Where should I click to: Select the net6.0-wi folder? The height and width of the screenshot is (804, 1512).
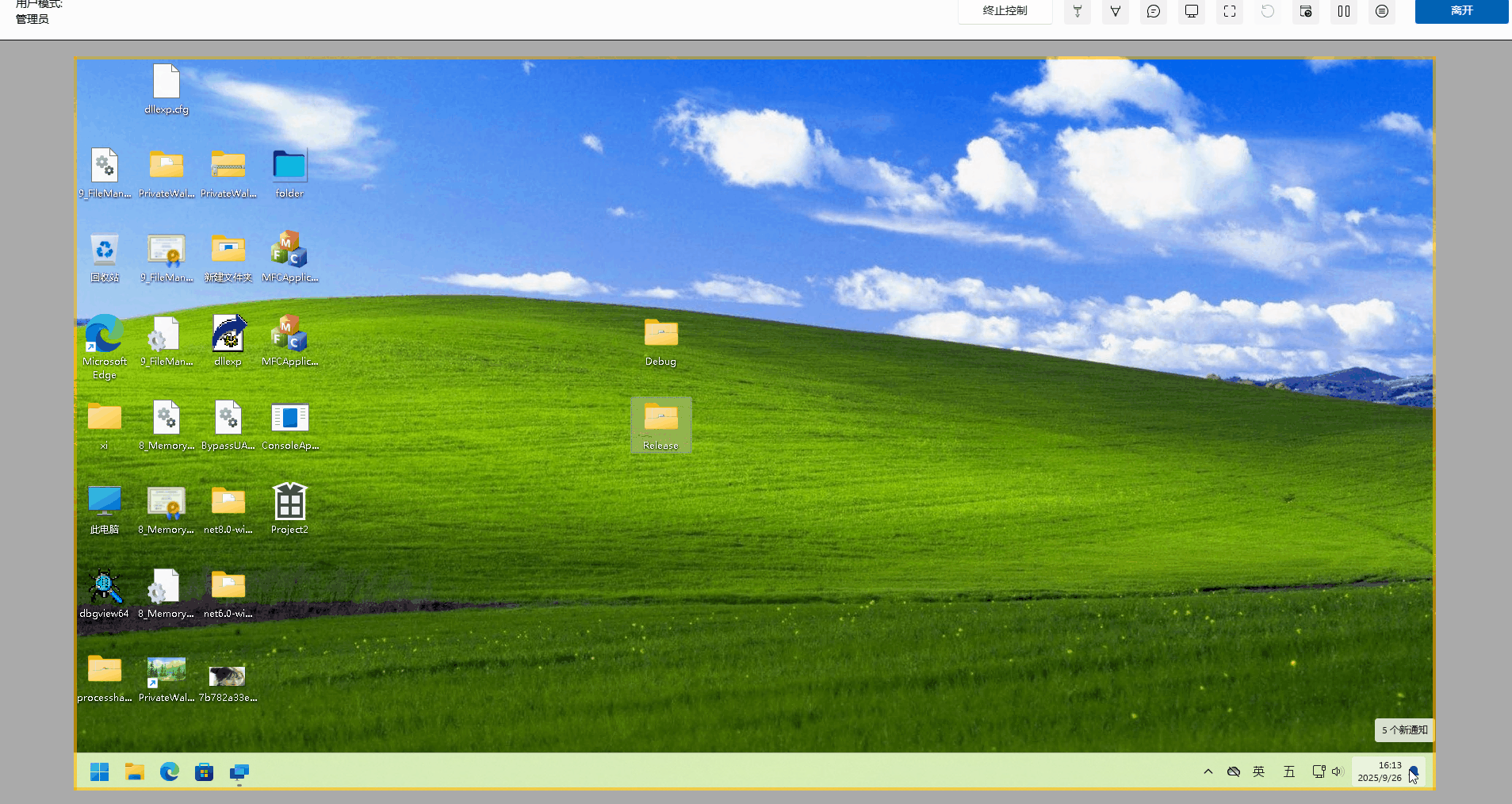228,594
